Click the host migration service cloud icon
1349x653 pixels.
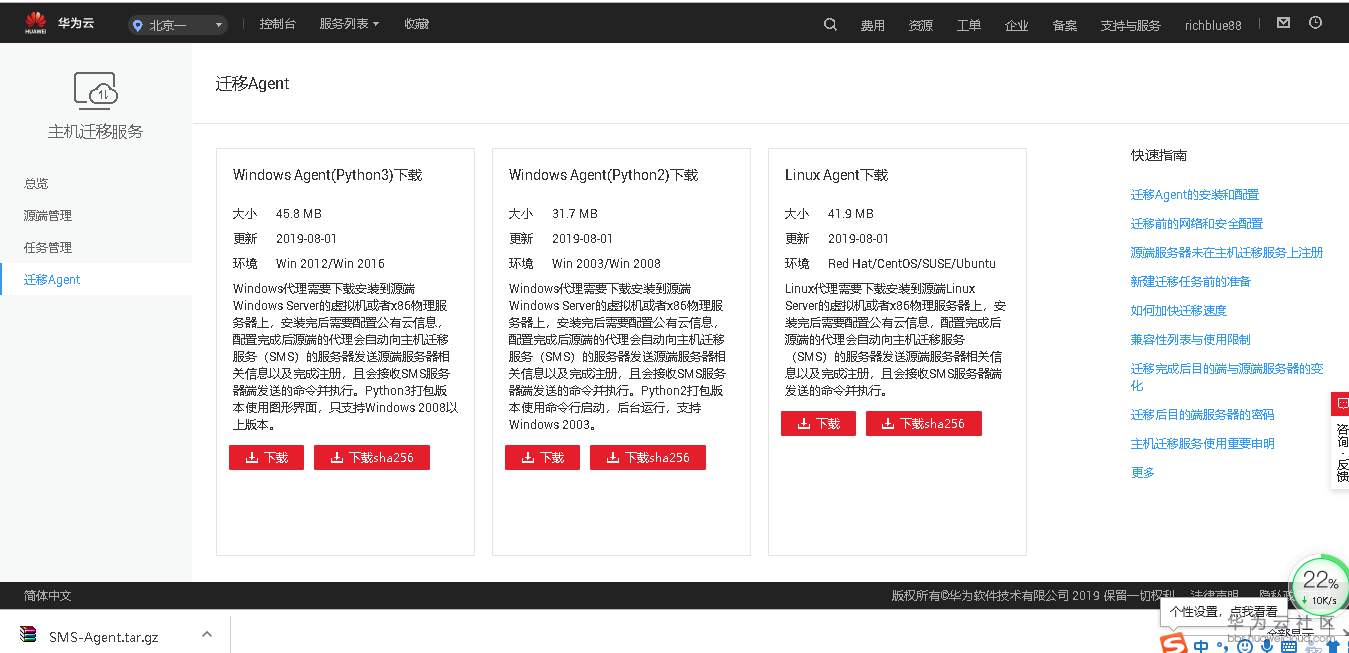(96, 90)
